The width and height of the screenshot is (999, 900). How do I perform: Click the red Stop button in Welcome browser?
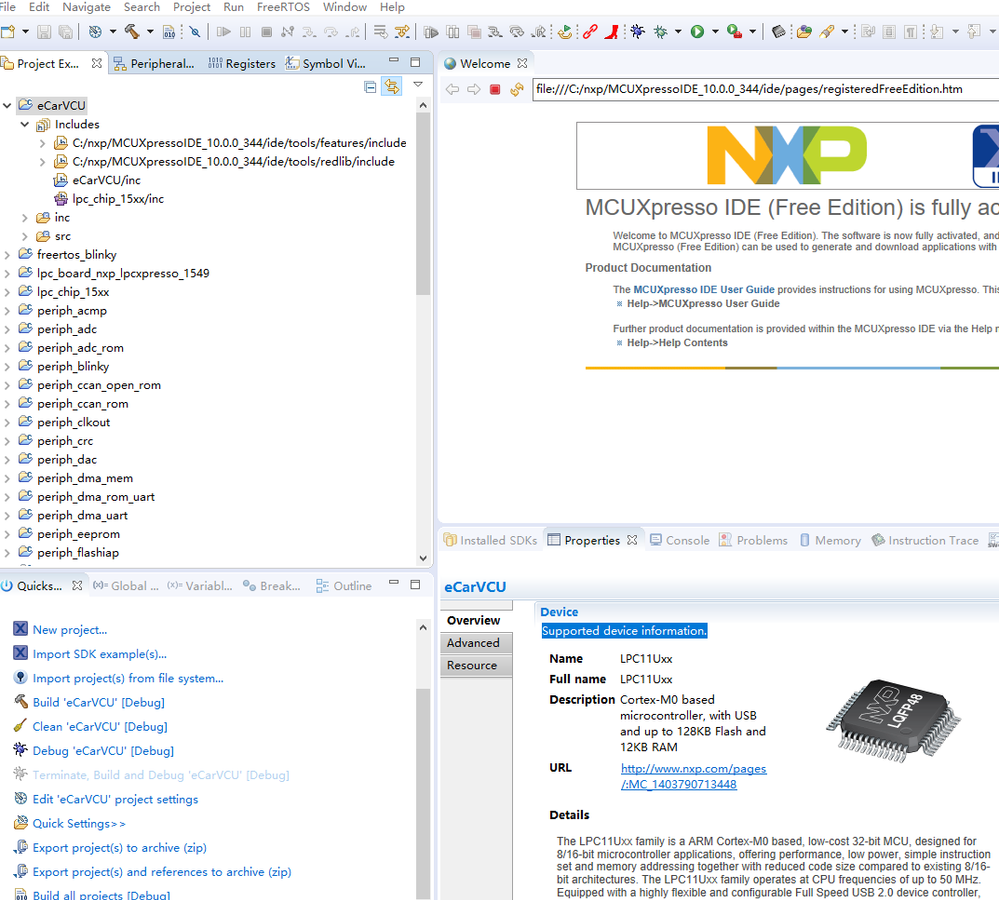click(x=495, y=89)
